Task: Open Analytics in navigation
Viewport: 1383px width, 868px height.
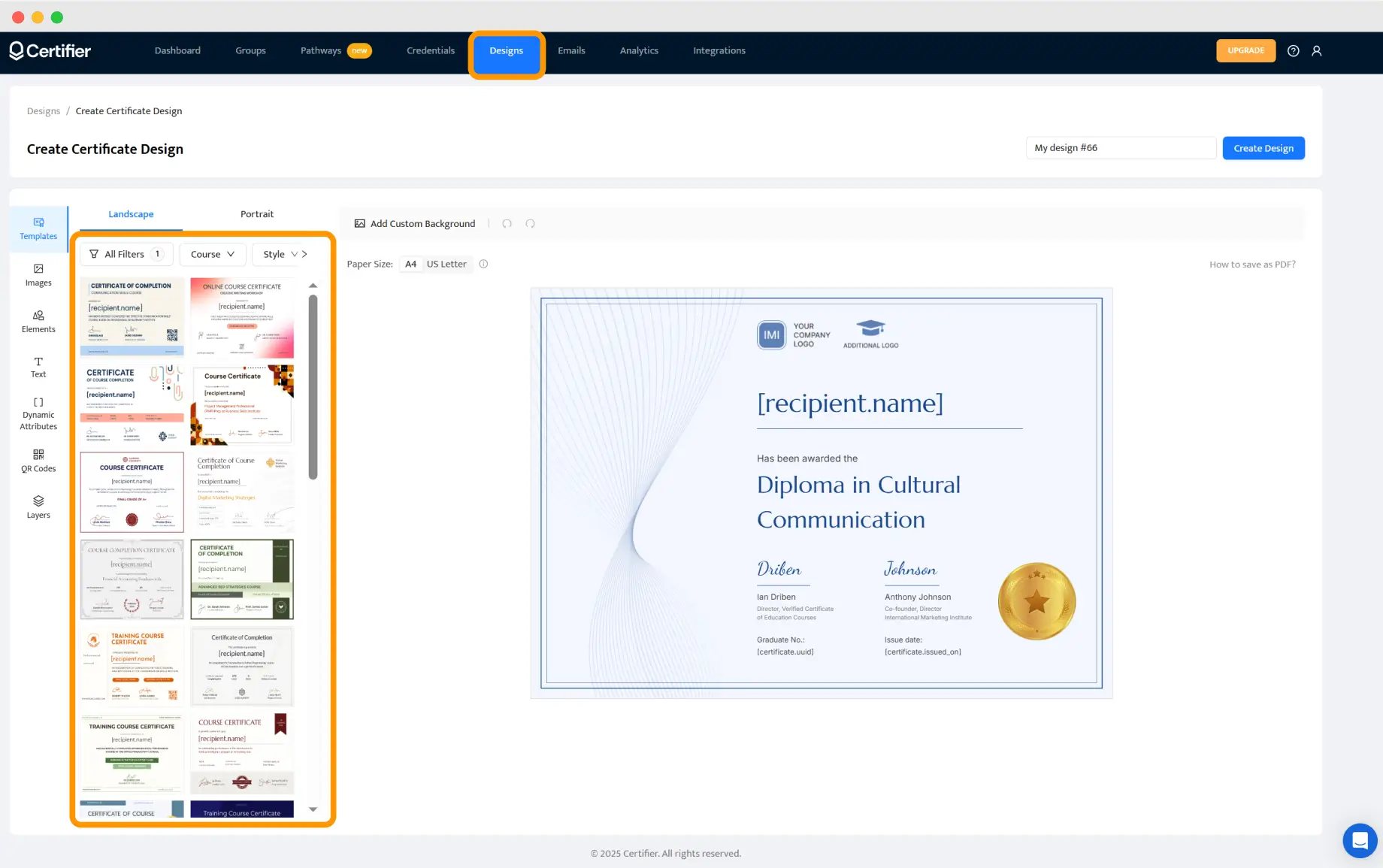Action: click(x=639, y=50)
